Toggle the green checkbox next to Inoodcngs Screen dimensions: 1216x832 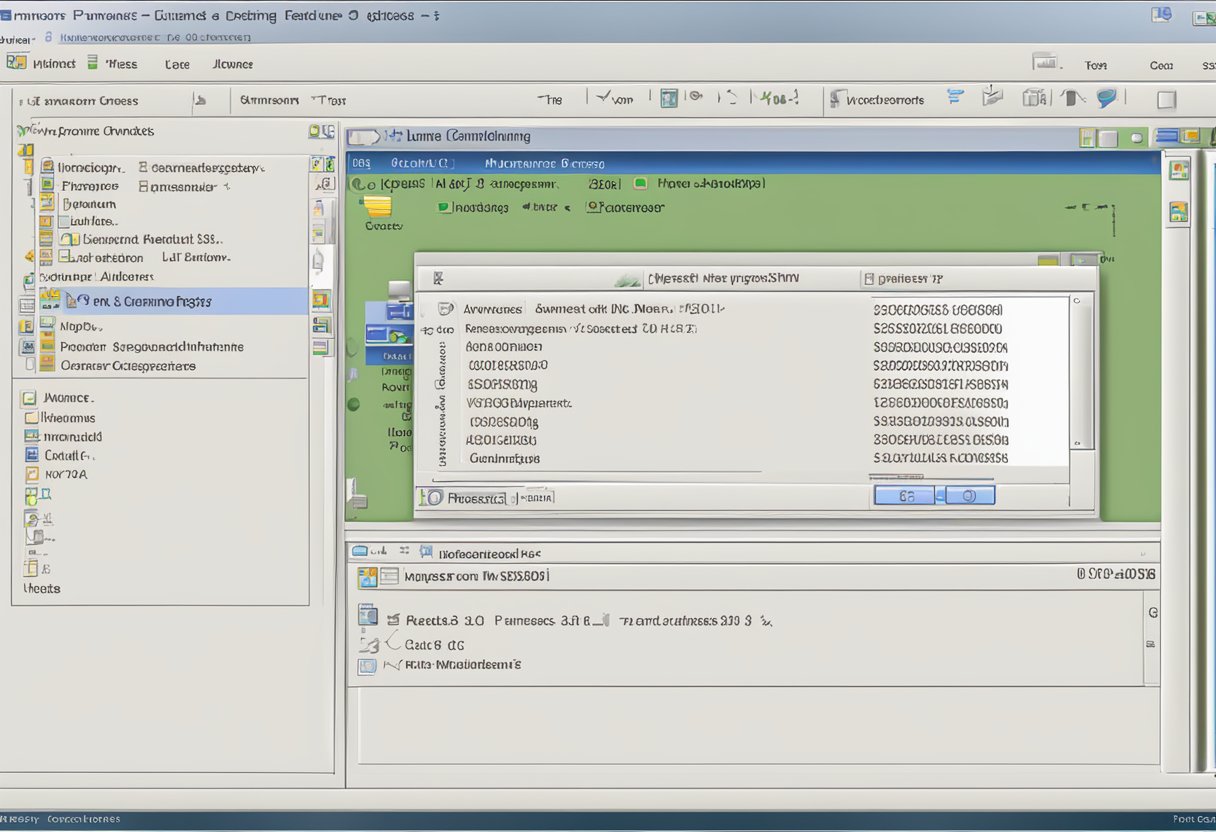pyautogui.click(x=444, y=208)
